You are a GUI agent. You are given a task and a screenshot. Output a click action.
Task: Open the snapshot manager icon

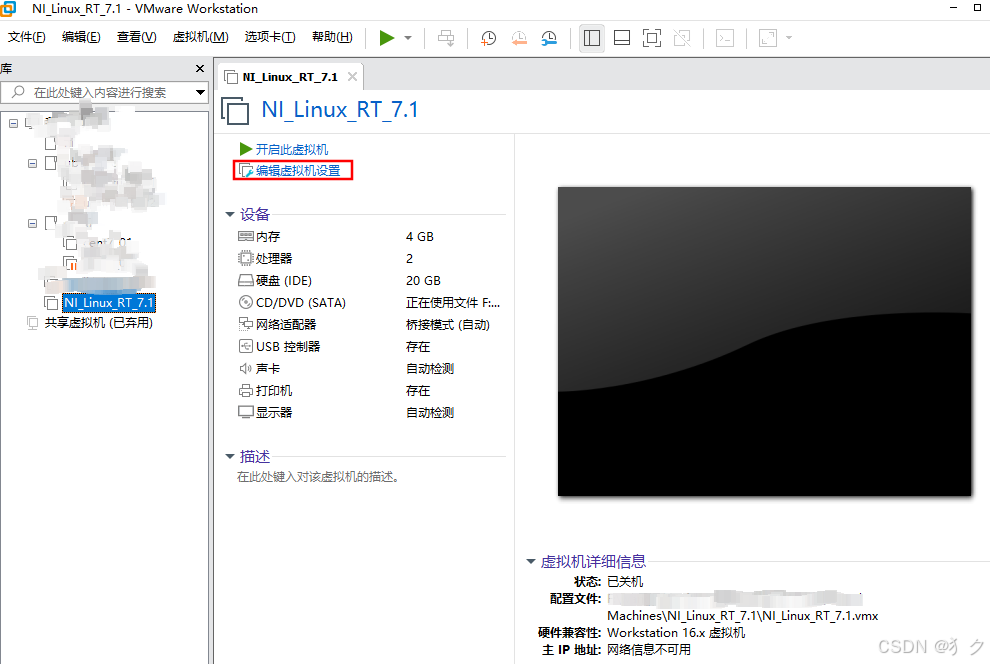pyautogui.click(x=549, y=38)
